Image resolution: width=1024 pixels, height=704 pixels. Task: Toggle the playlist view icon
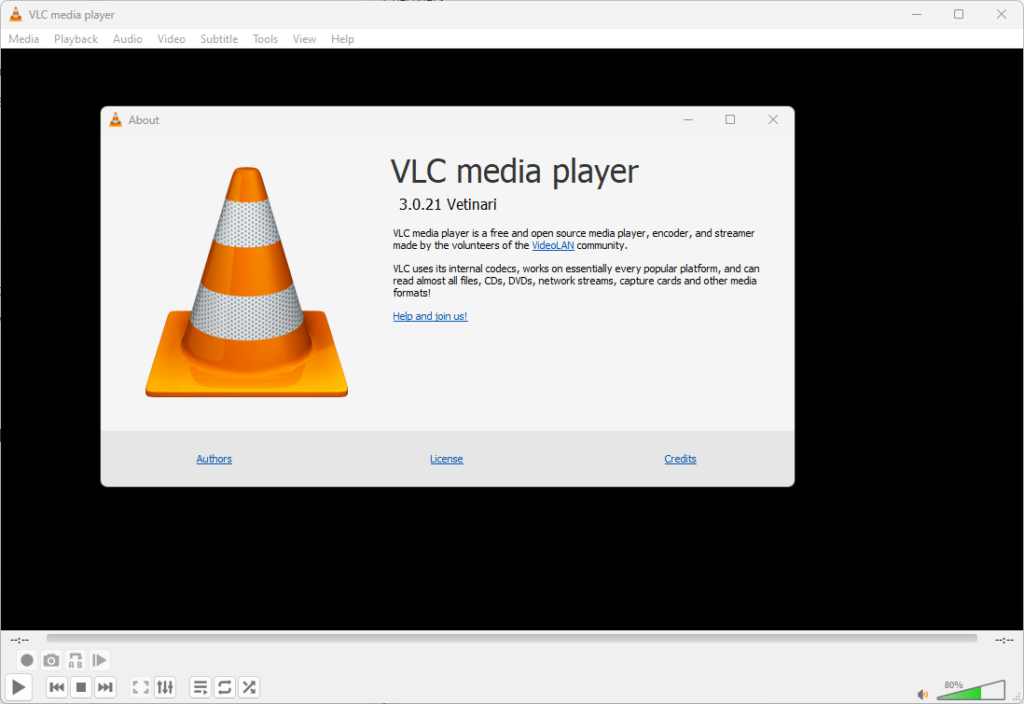tap(200, 687)
